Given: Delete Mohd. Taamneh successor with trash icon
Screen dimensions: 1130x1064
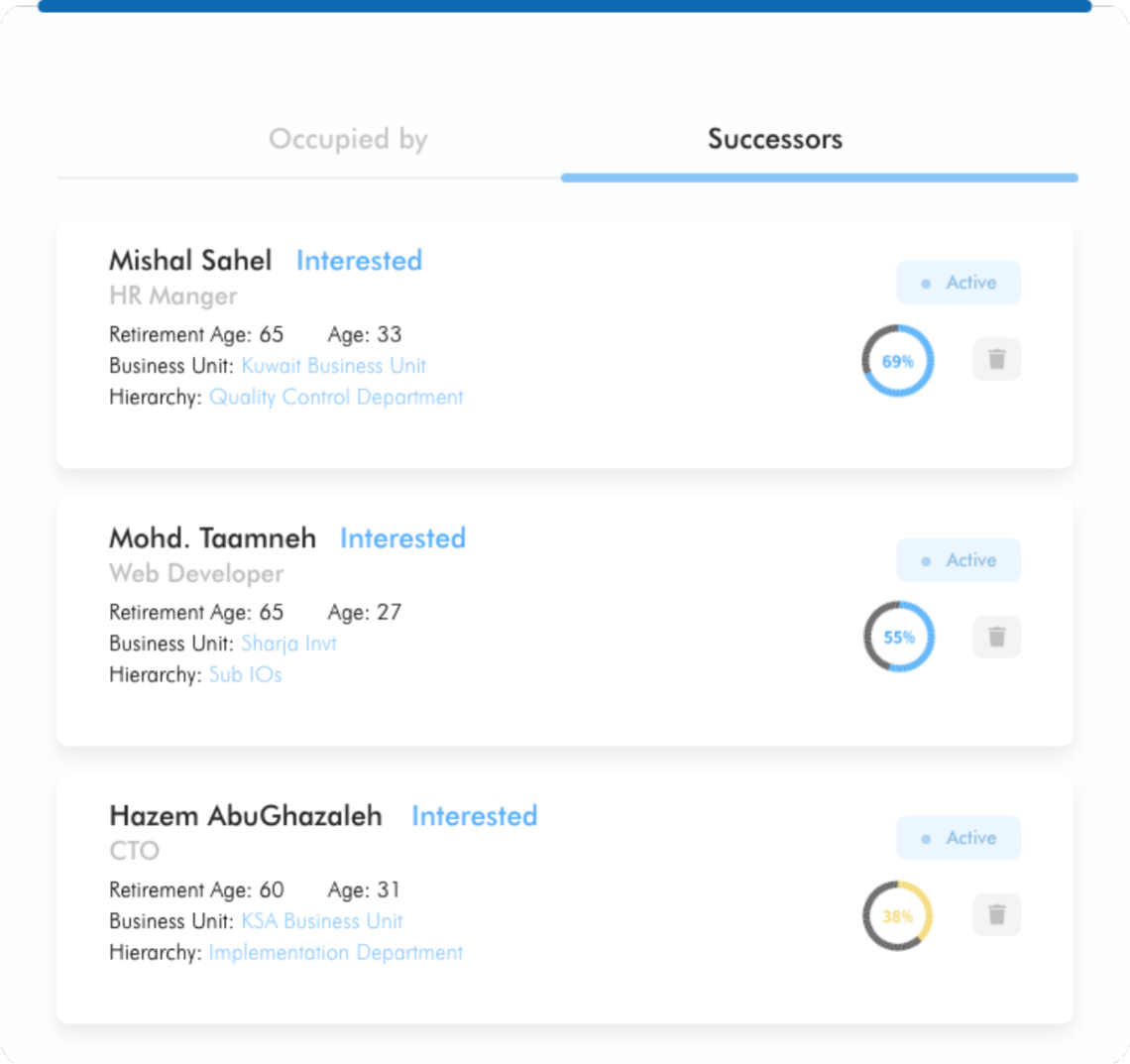Looking at the screenshot, I should pyautogui.click(x=996, y=637).
